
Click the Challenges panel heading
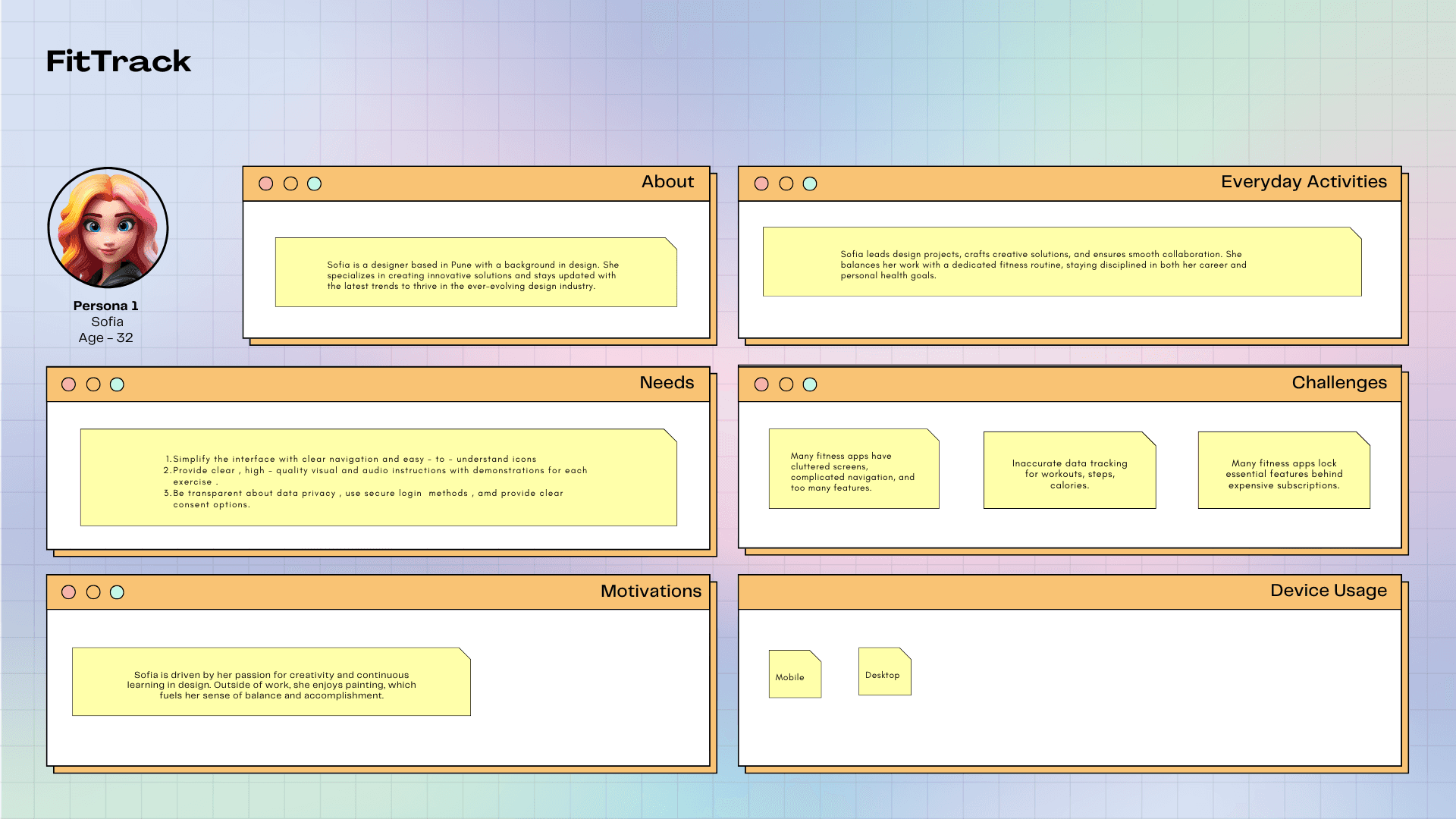1338,383
